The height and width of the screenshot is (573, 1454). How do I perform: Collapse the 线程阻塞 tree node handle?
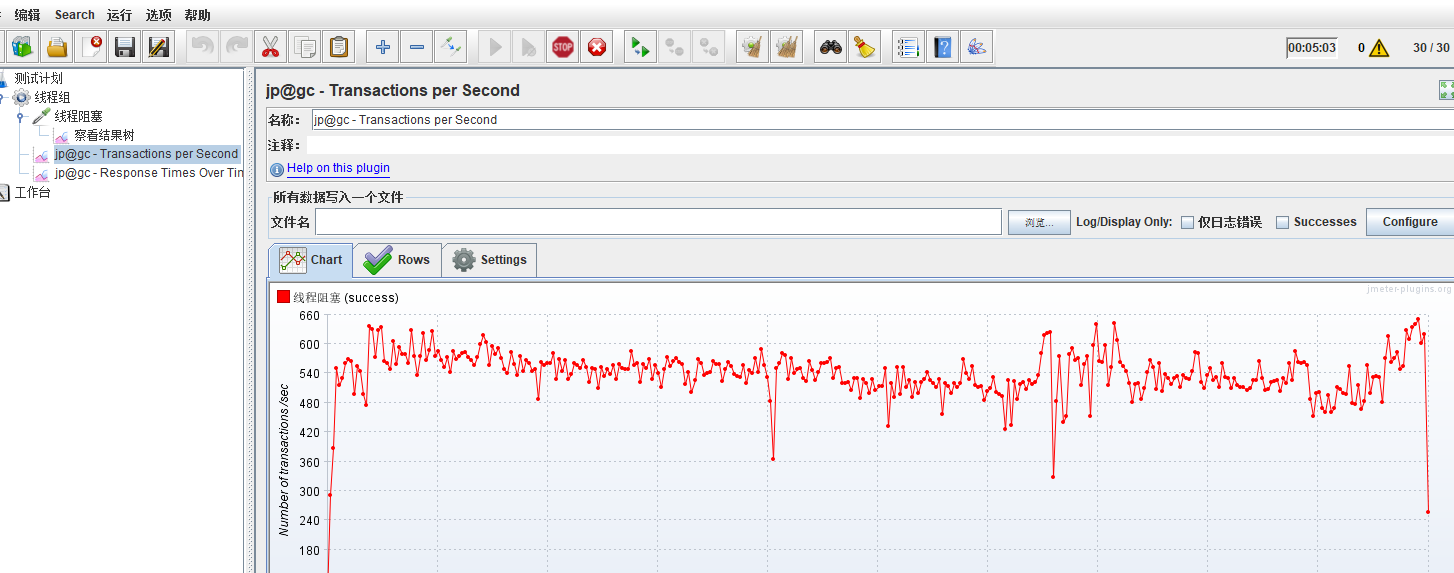[x=19, y=116]
